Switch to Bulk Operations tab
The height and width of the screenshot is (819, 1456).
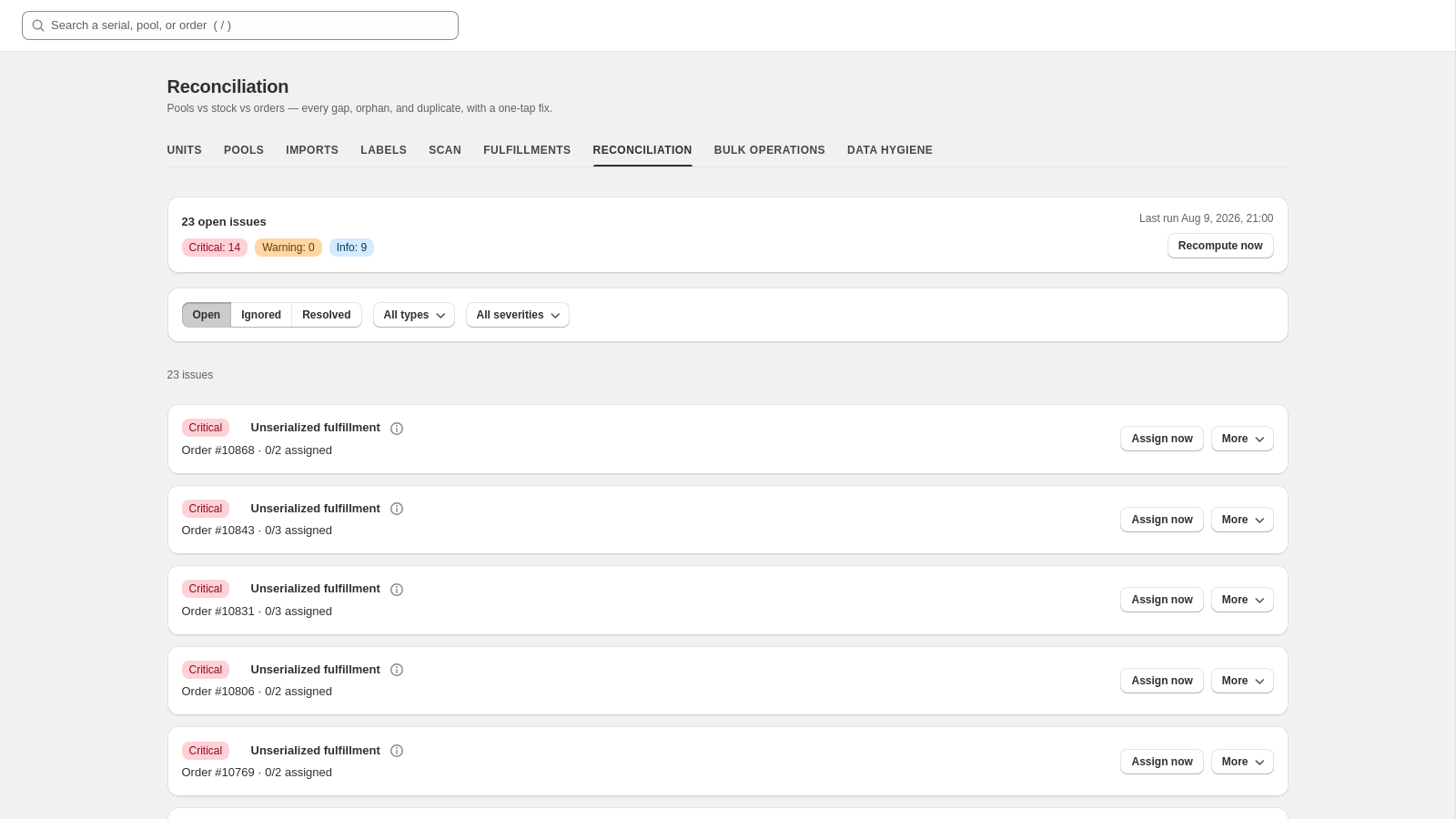tap(770, 150)
